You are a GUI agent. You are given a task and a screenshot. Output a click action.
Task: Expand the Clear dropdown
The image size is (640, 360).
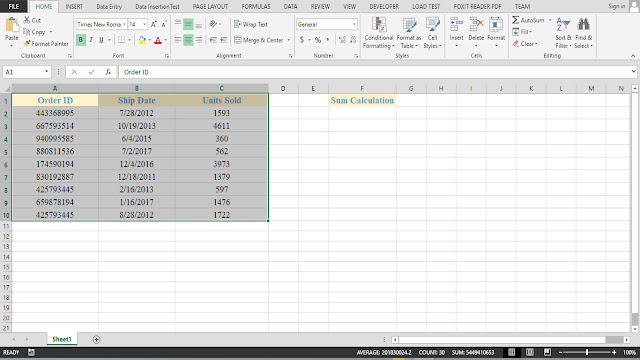(x=536, y=44)
